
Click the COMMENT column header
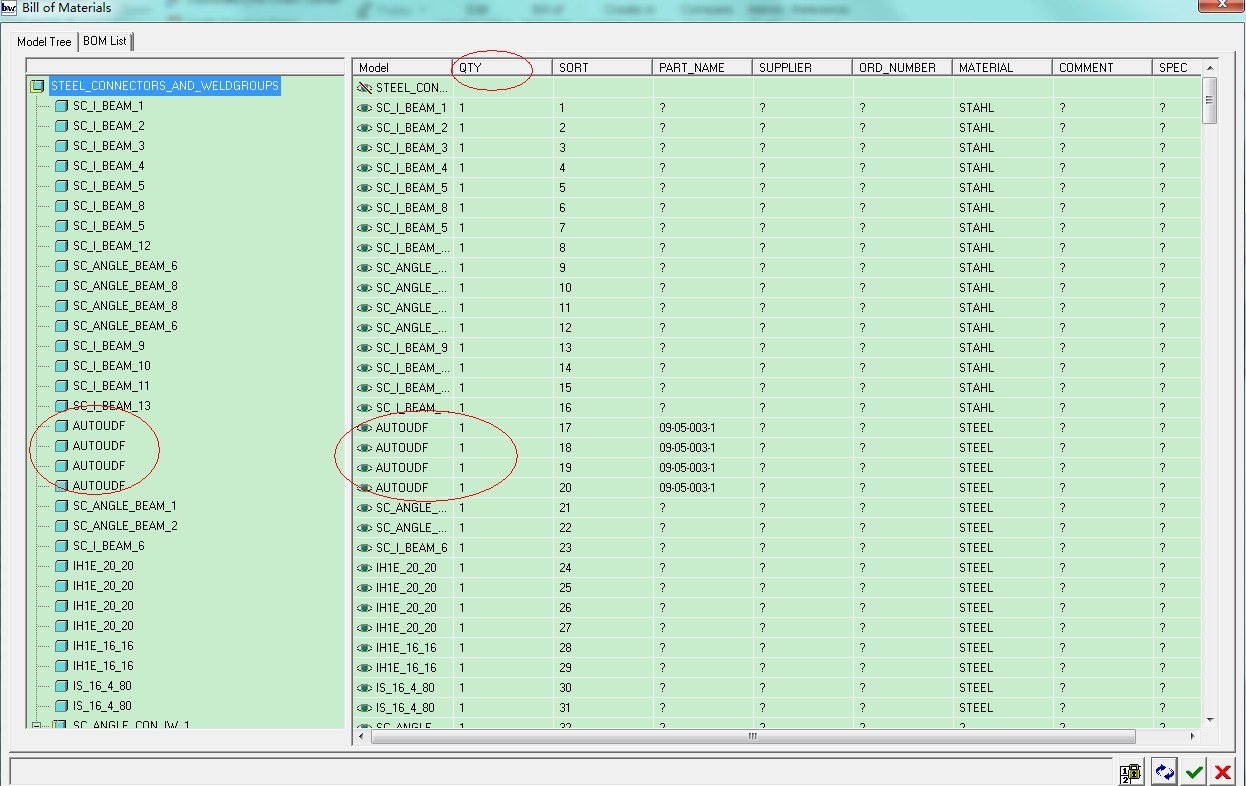pyautogui.click(x=1103, y=67)
